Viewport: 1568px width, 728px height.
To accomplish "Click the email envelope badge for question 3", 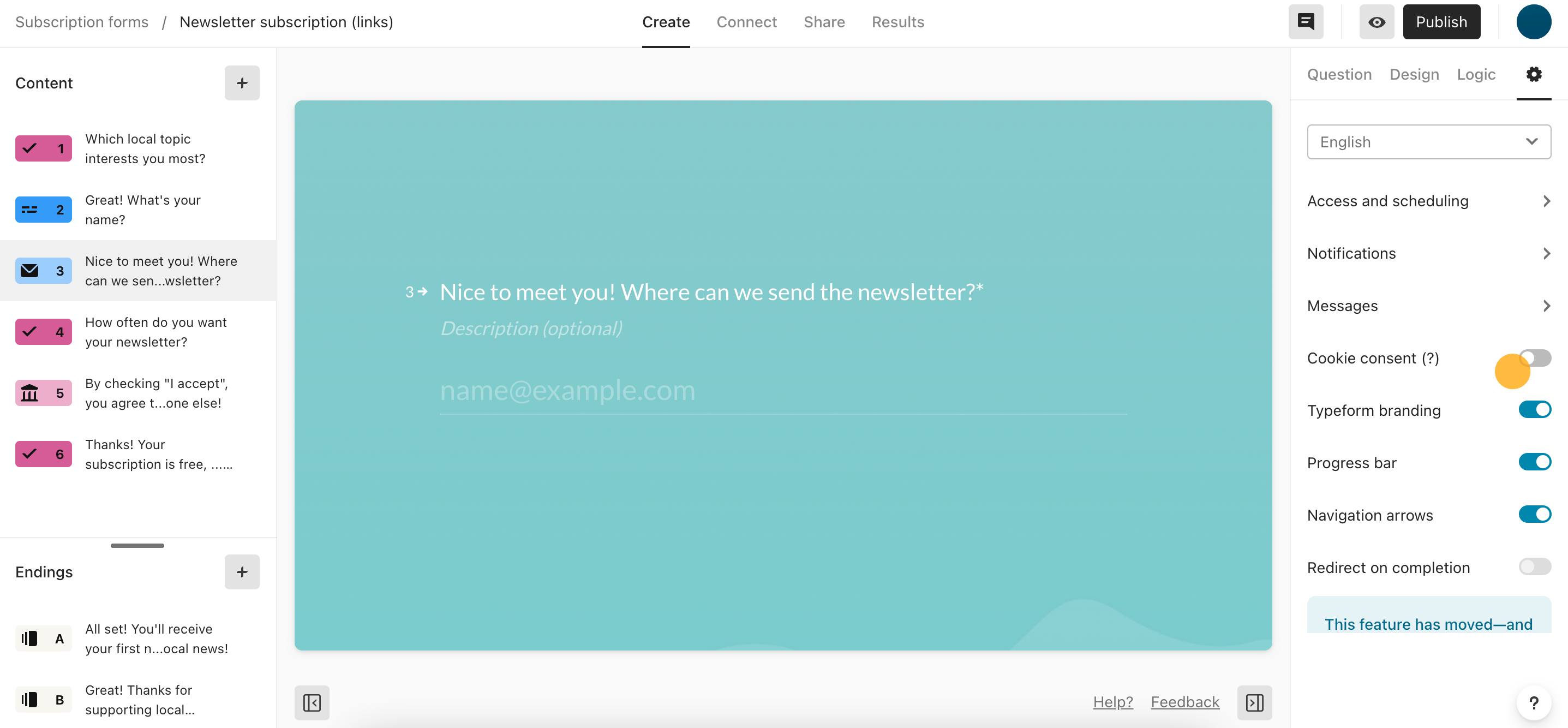I will click(x=43, y=271).
